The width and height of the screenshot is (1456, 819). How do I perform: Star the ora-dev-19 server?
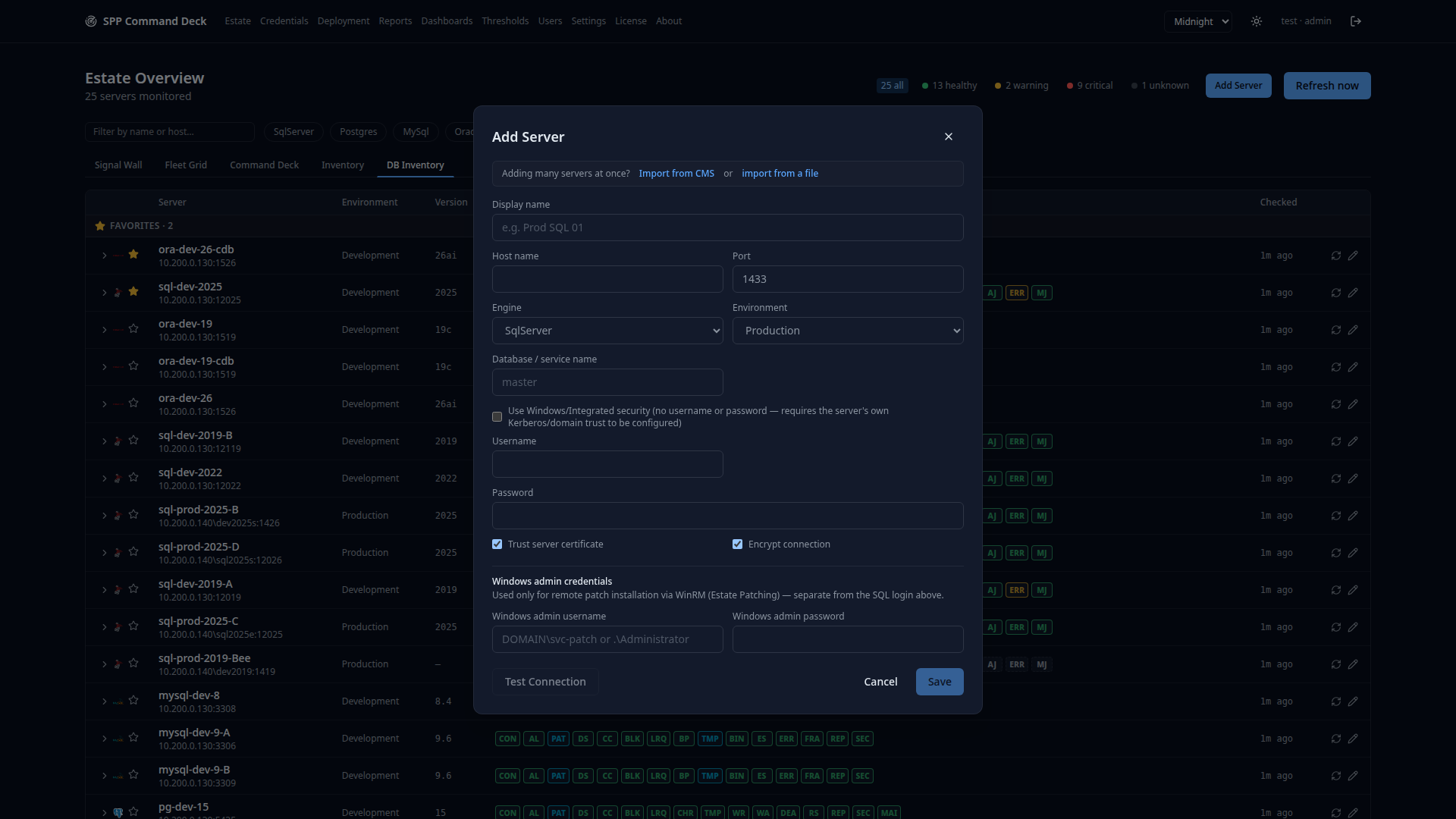tap(133, 329)
